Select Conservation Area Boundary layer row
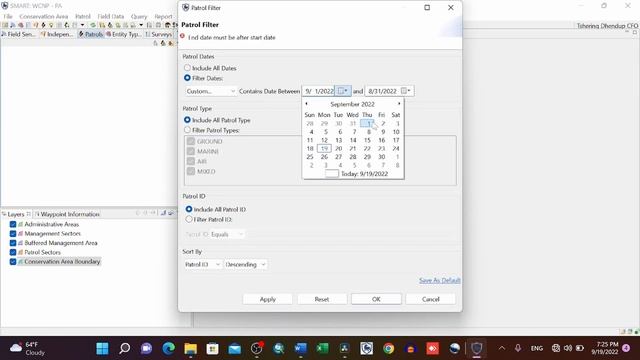Viewport: 640px width, 360px height. click(62, 262)
